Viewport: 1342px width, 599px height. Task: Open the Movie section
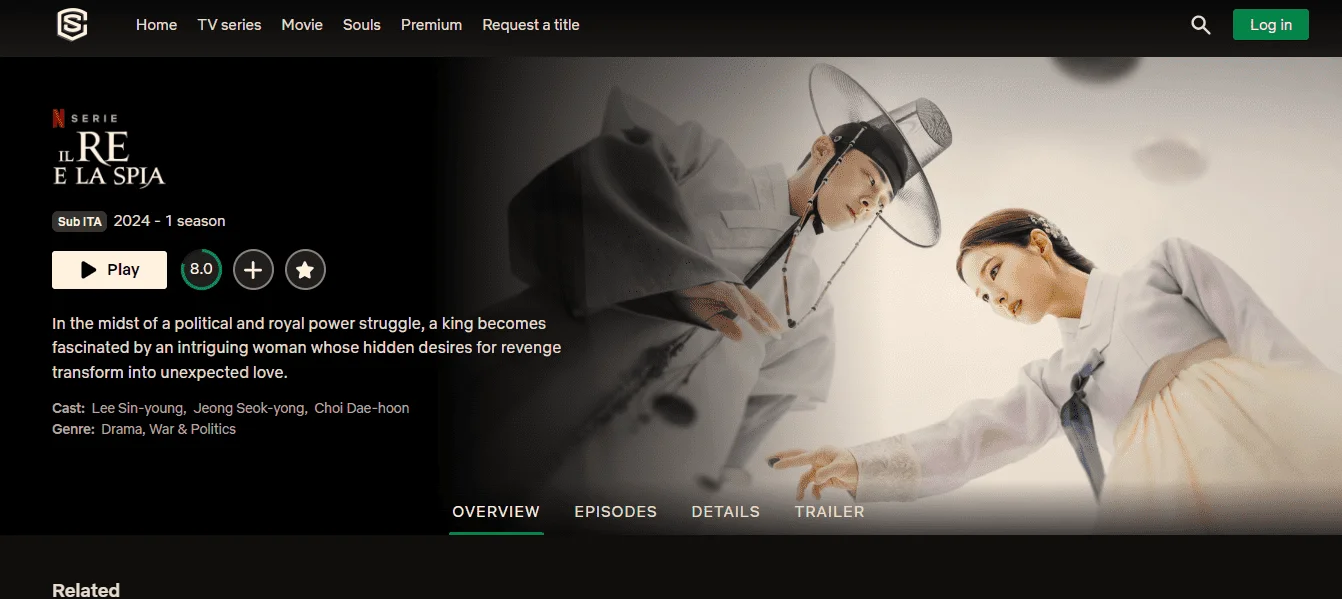coord(302,25)
